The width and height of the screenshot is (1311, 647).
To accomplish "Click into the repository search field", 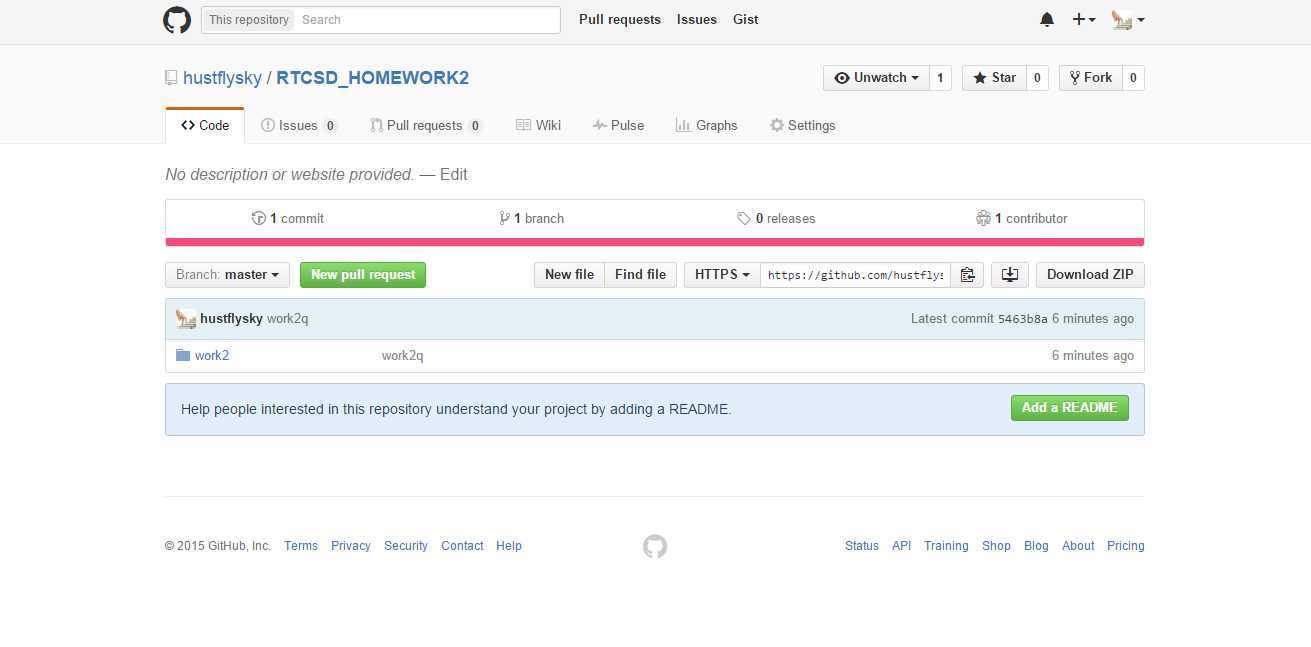I will (x=427, y=20).
